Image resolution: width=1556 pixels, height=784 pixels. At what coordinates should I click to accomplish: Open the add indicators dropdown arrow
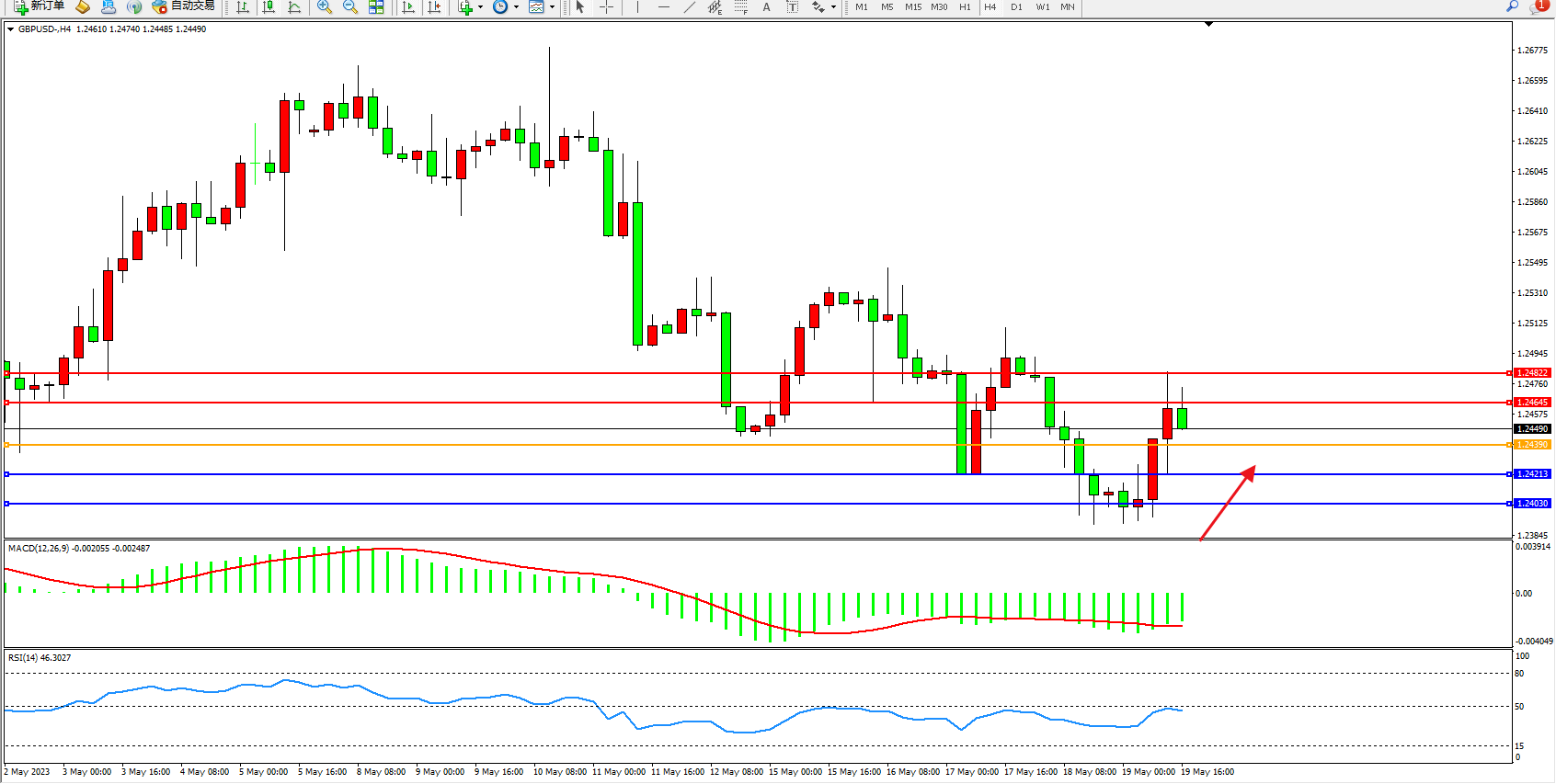[x=480, y=7]
